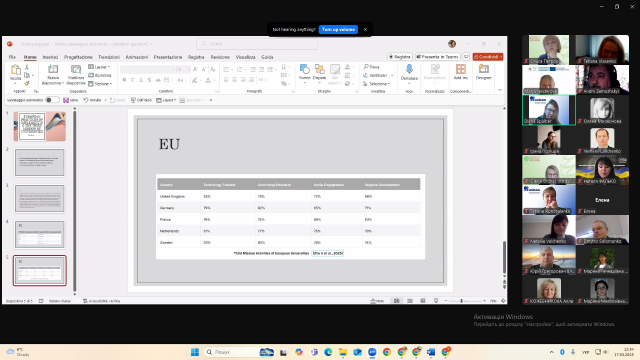This screenshot has width=640, height=360.
Task: Click the Format Painter brush icon
Action: (27, 83)
